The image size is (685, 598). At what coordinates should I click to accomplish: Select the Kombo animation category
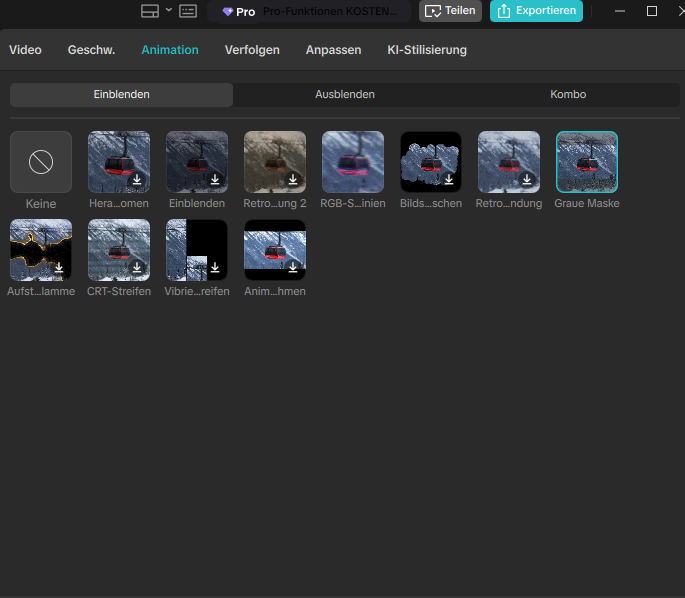click(x=567, y=94)
